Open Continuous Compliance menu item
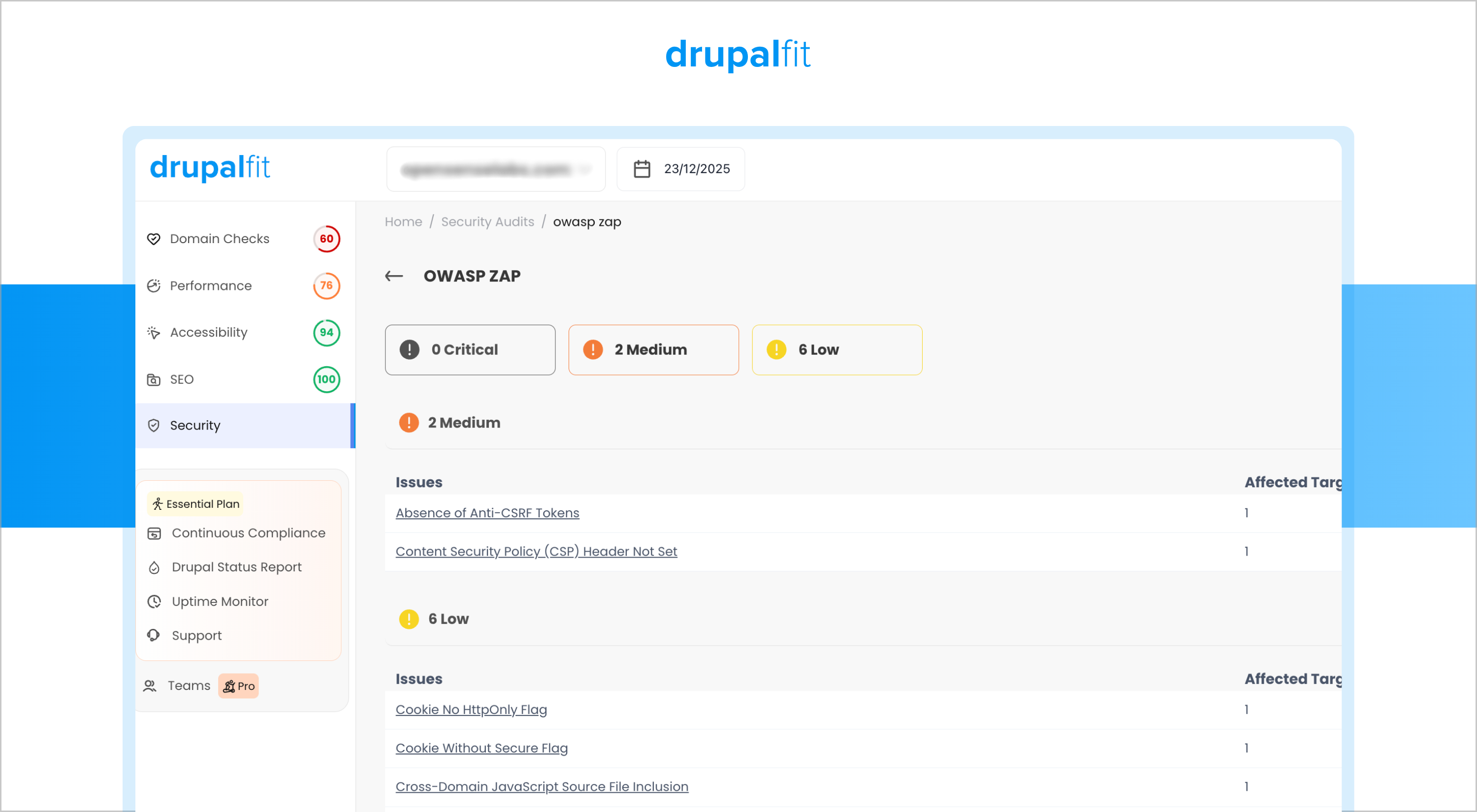The image size is (1477, 812). coord(237,533)
